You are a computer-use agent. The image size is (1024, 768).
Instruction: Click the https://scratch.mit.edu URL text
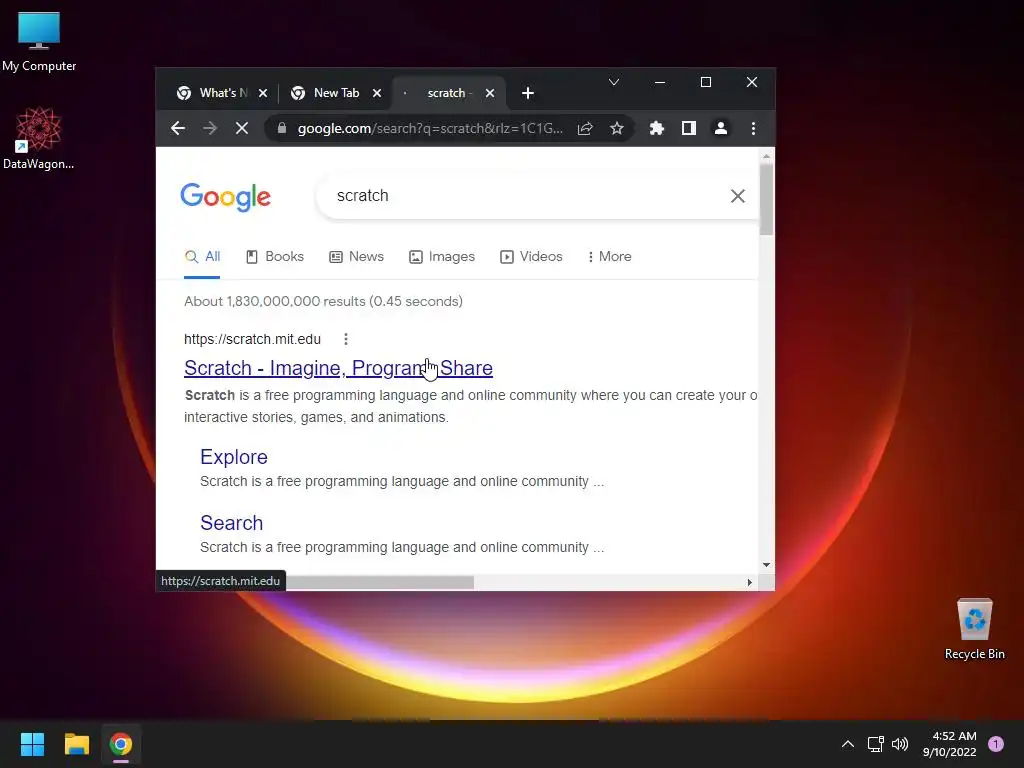(252, 339)
